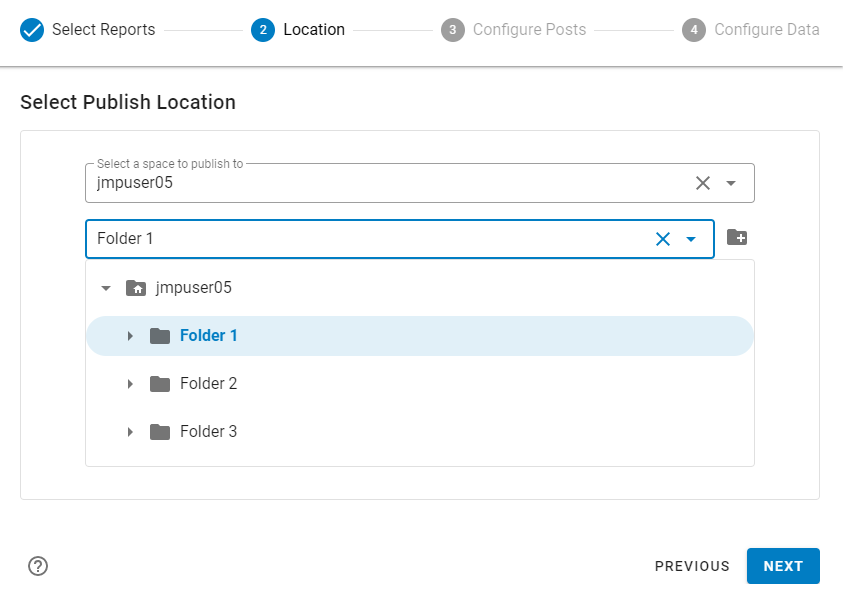Click the NEXT button

pos(783,566)
